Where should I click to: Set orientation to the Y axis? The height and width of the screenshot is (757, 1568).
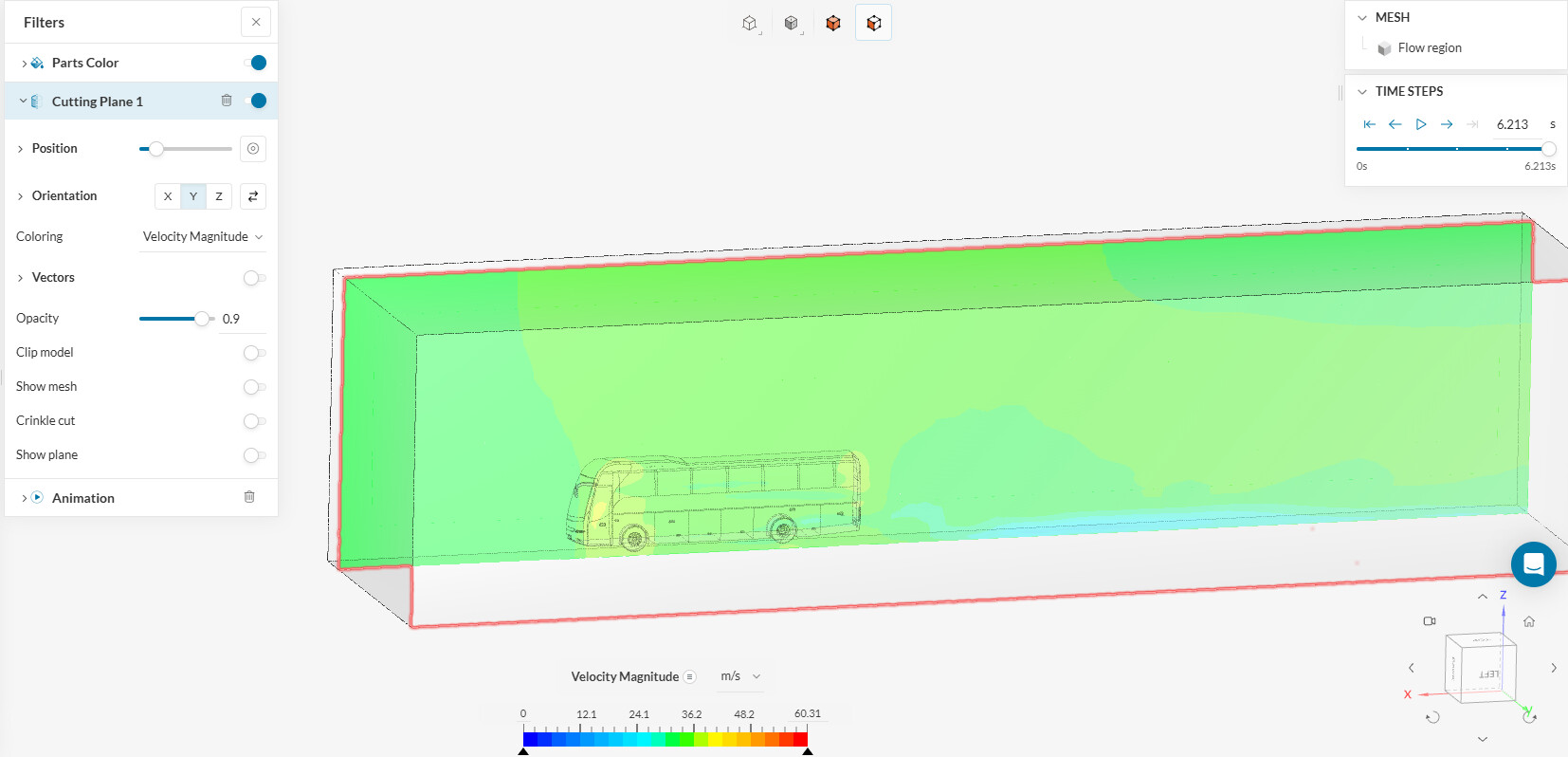pyautogui.click(x=193, y=196)
